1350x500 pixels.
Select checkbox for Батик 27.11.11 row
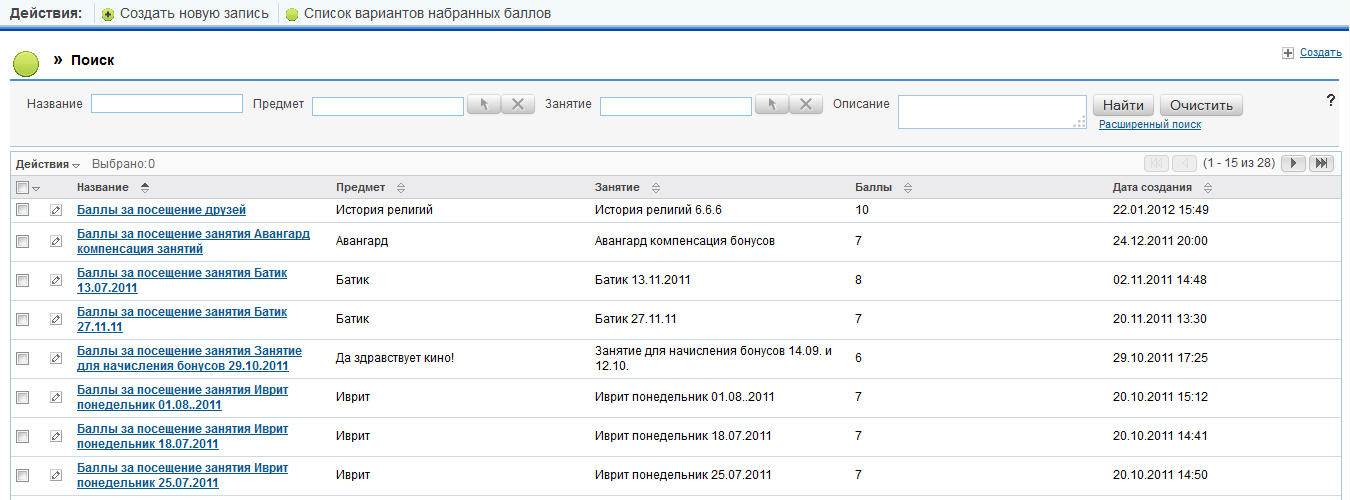pyautogui.click(x=22, y=319)
